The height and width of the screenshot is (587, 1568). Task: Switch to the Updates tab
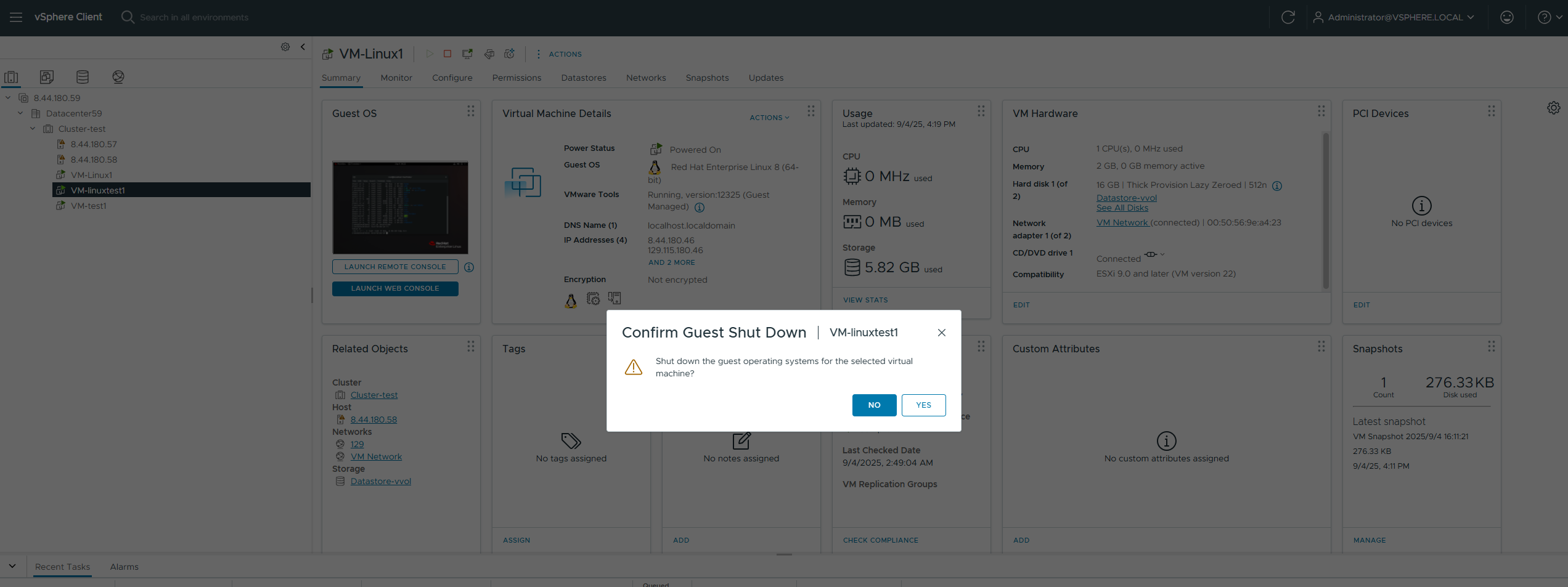766,78
